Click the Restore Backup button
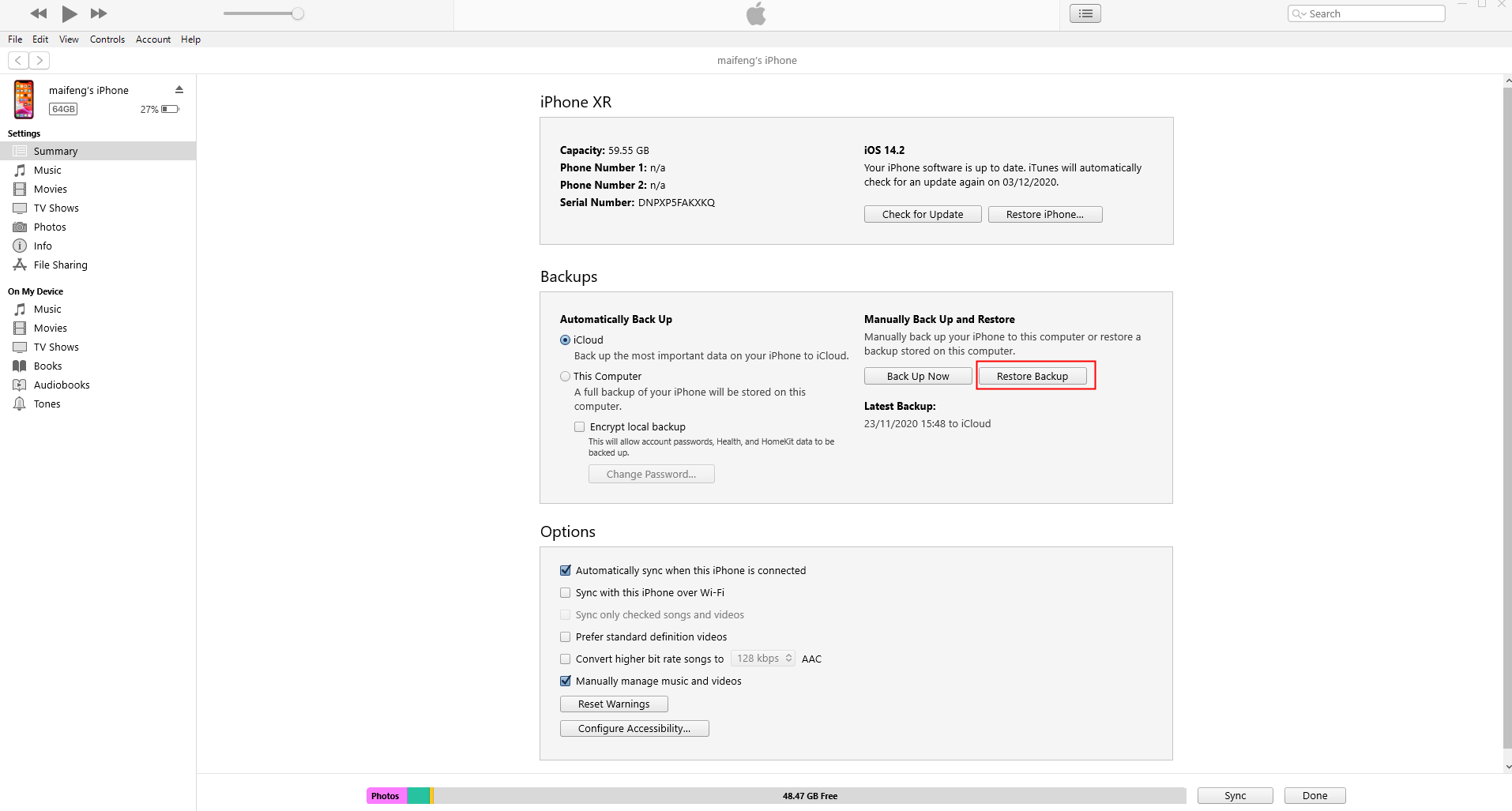This screenshot has height=811, width=1512. click(1032, 377)
